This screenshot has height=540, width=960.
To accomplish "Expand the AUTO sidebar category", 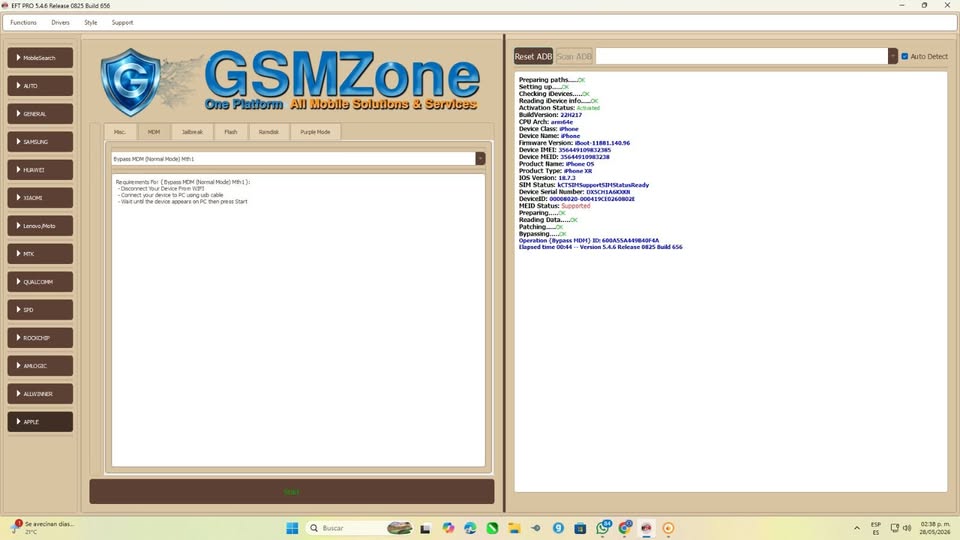I will coord(40,86).
